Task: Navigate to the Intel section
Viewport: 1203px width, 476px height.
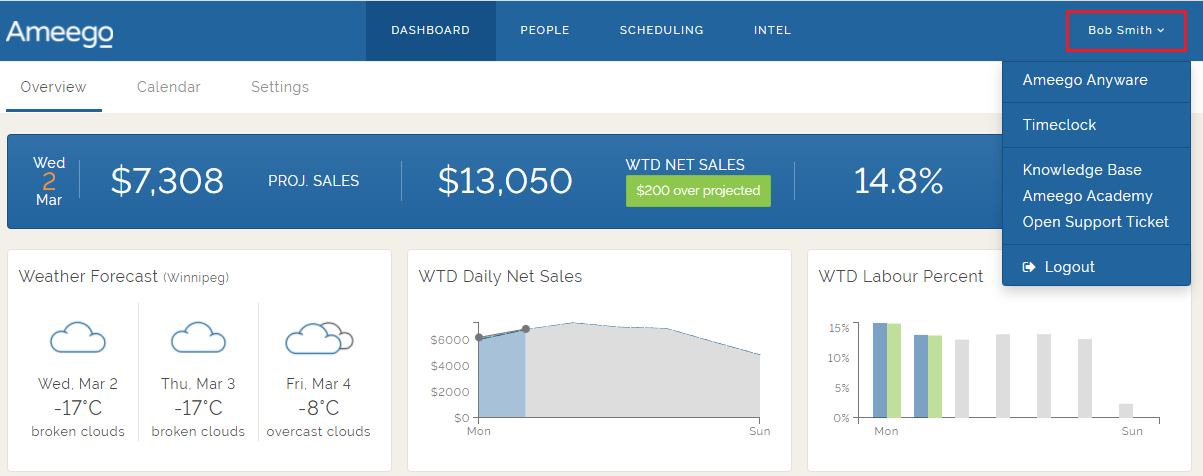Action: coord(772,30)
